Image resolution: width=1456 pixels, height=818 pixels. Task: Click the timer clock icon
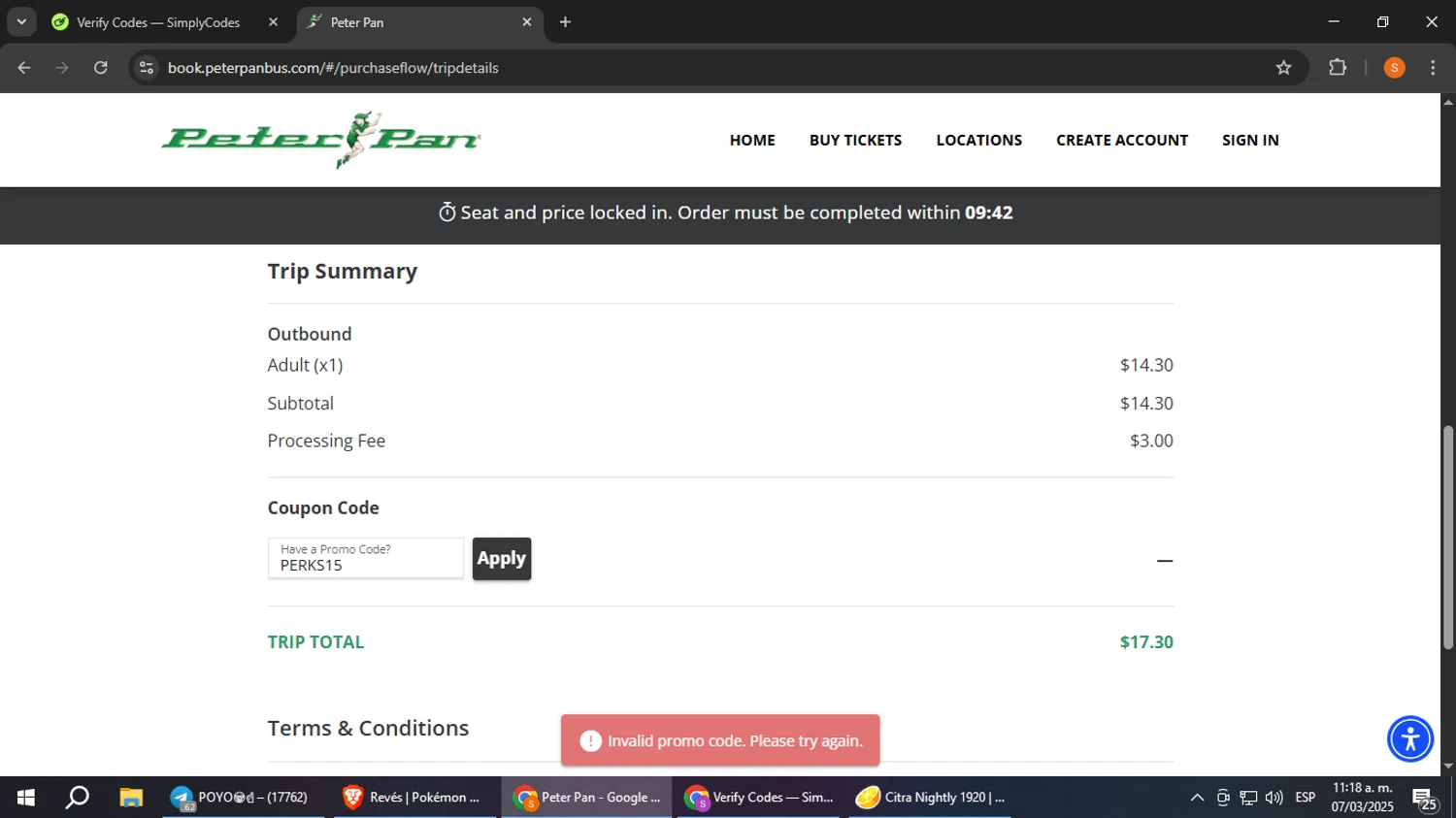tap(447, 213)
